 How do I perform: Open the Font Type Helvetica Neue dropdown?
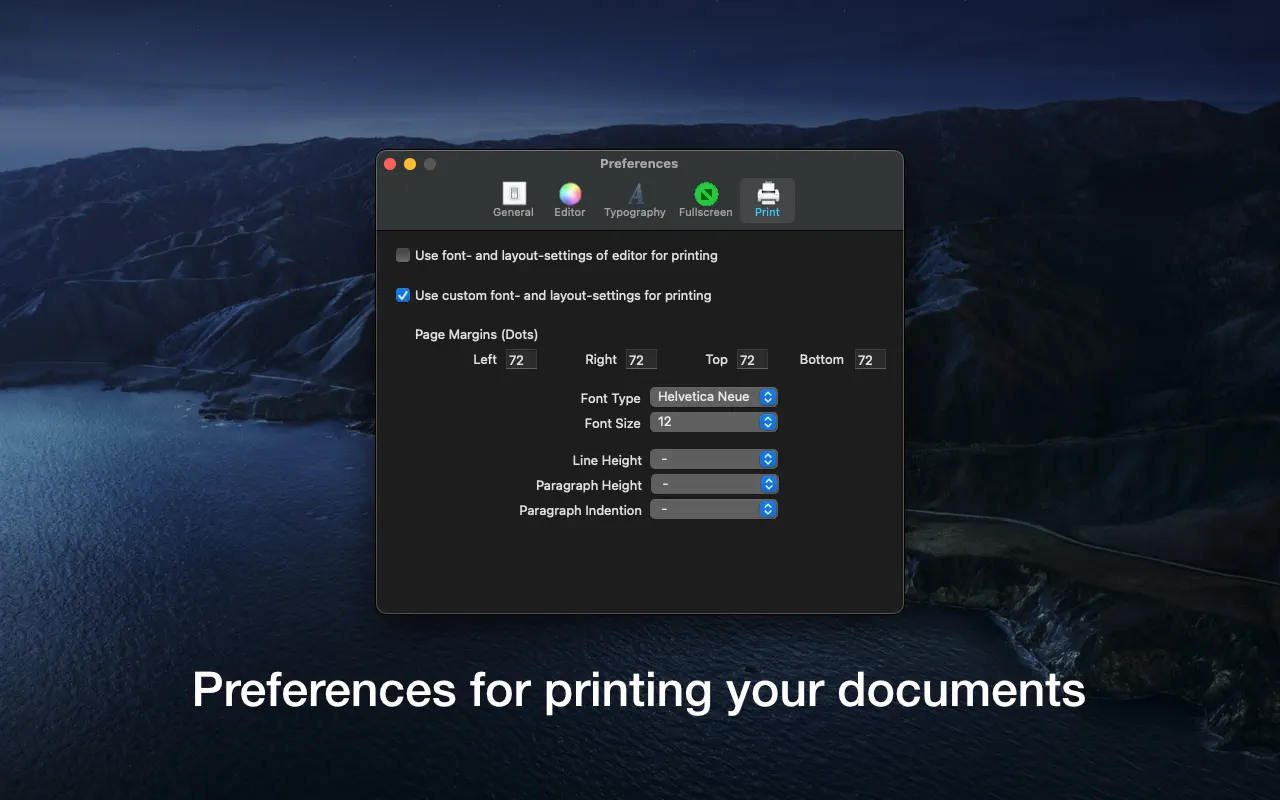(713, 397)
